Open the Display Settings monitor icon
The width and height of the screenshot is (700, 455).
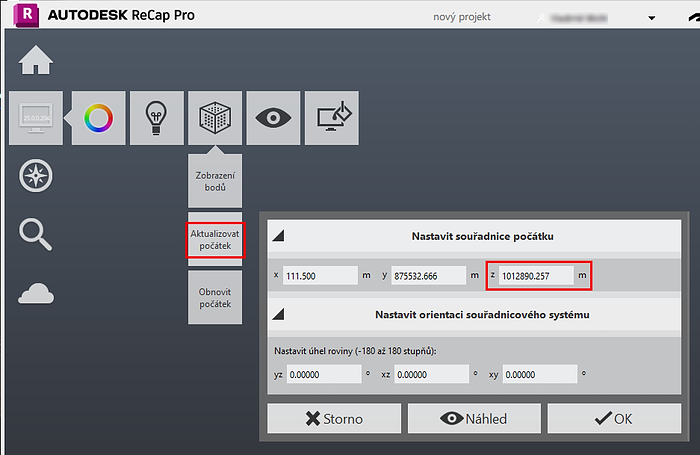[x=36, y=118]
